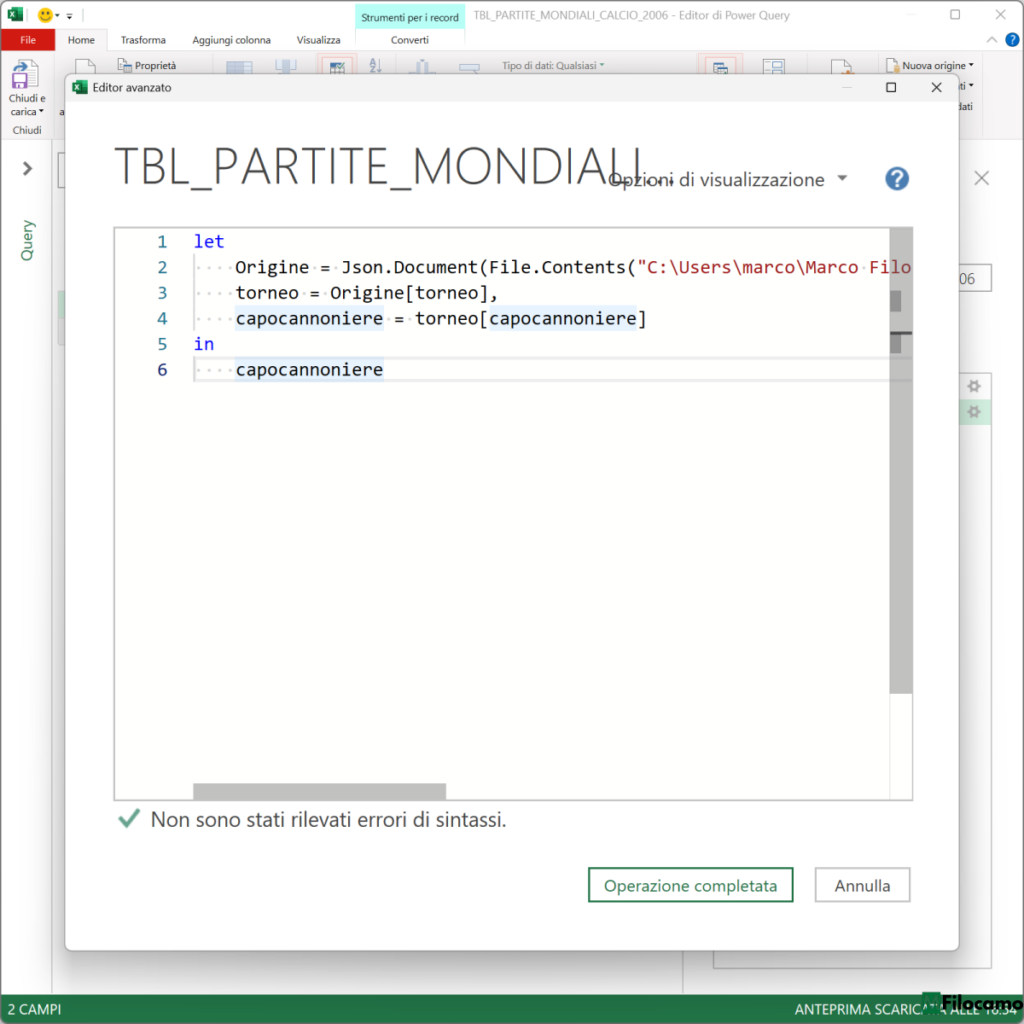Click the sort ascending A-Z icon
This screenshot has width=1024, height=1024.
click(x=376, y=65)
